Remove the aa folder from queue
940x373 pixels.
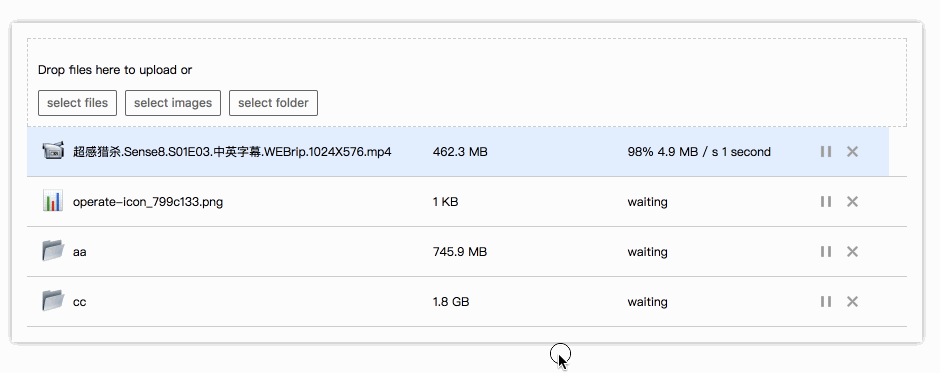pos(852,251)
